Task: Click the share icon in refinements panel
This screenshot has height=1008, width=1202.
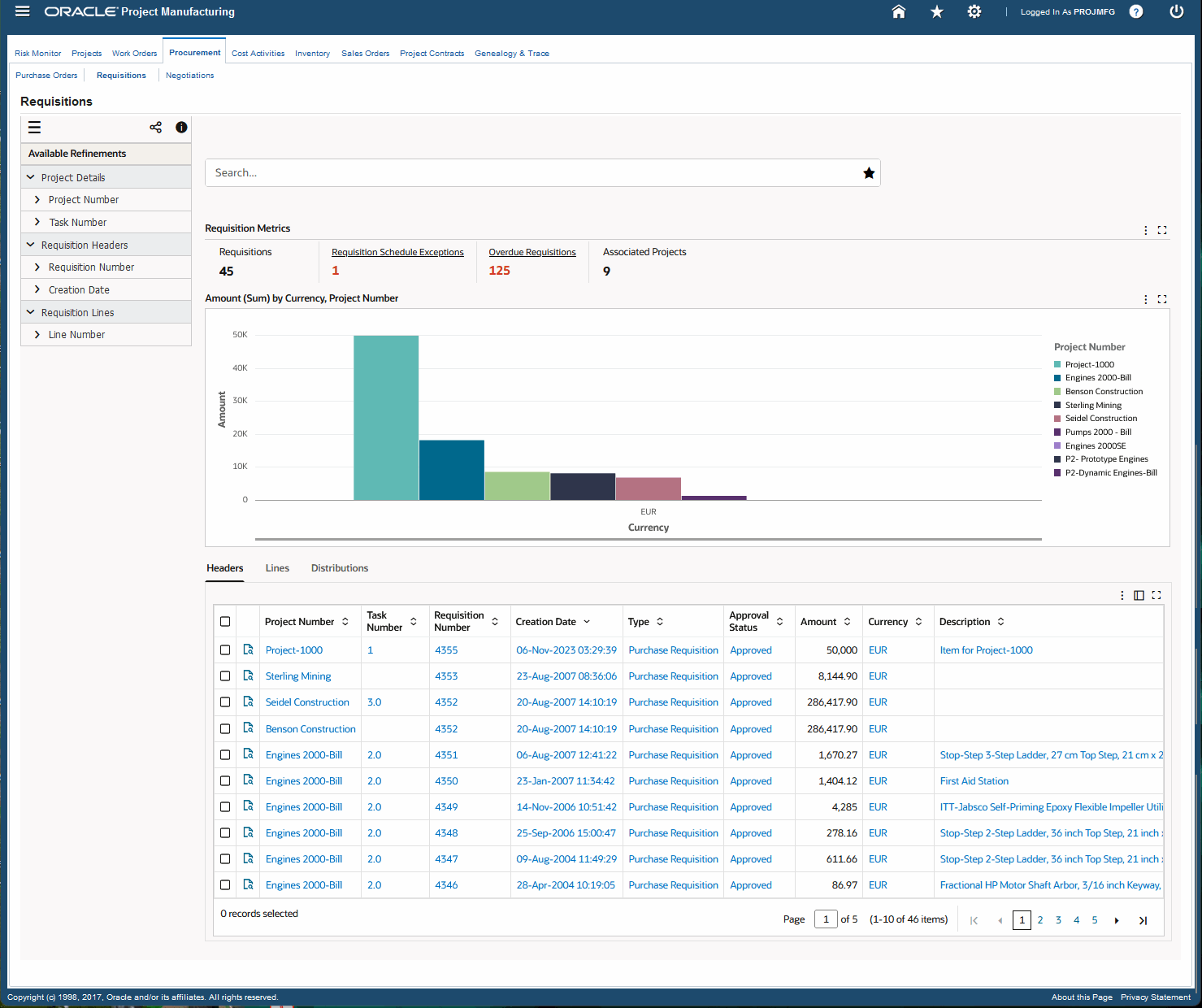Action: tap(156, 127)
